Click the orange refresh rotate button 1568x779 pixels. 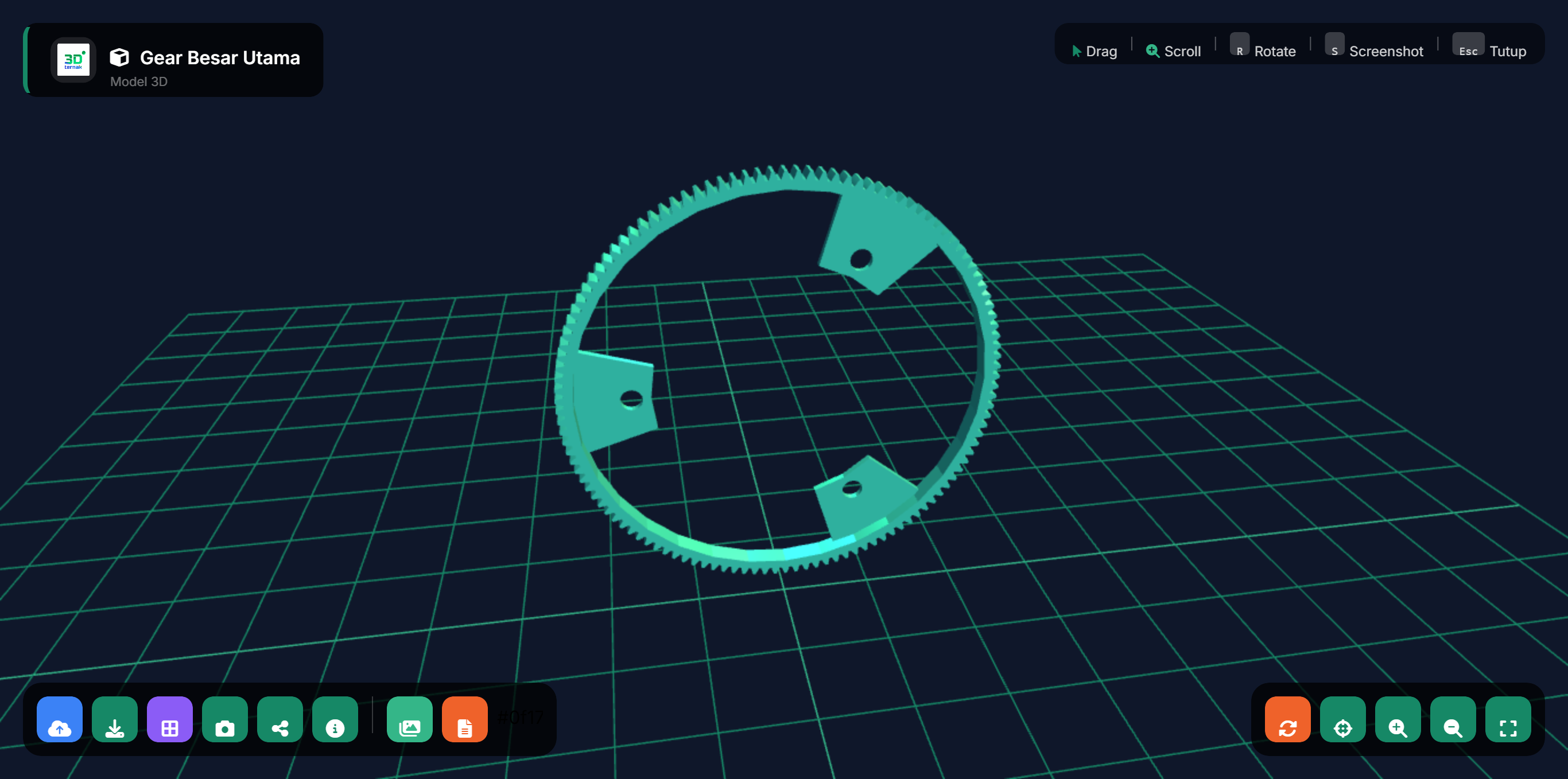coord(1288,719)
